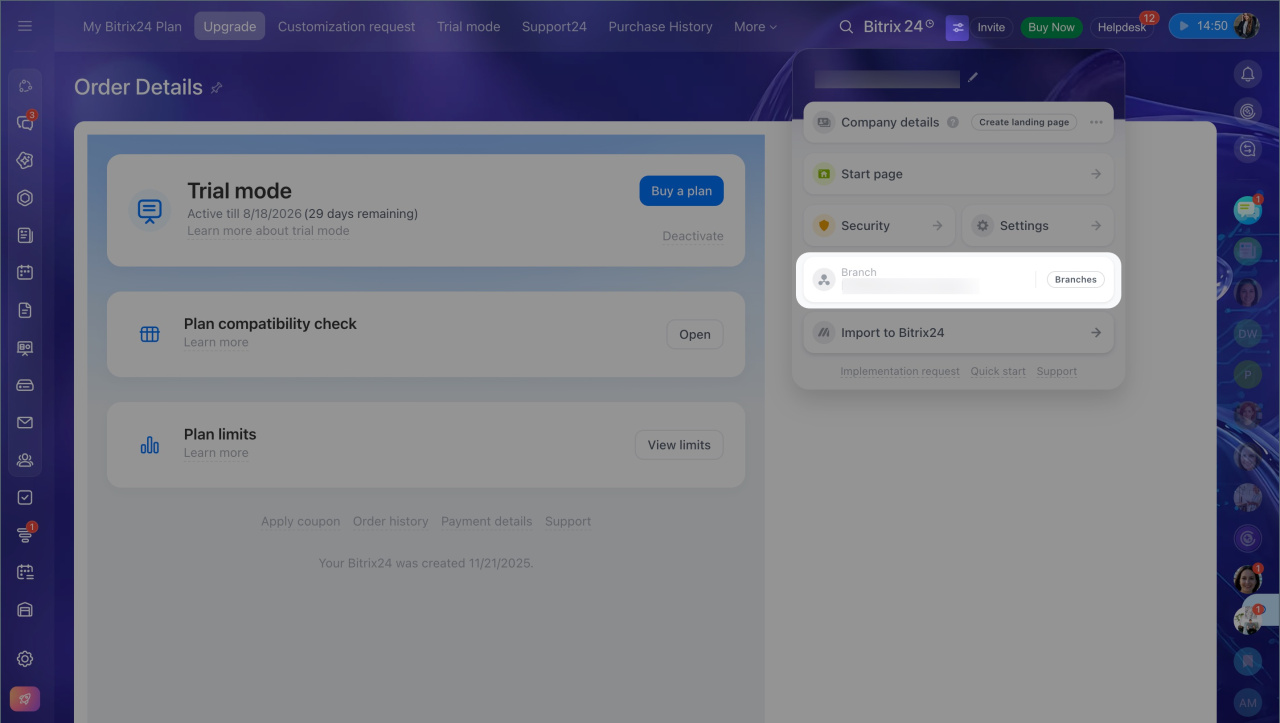Screen dimensions: 1280x723
Task: Open the Helpdesk button
Action: click(x=1120, y=27)
